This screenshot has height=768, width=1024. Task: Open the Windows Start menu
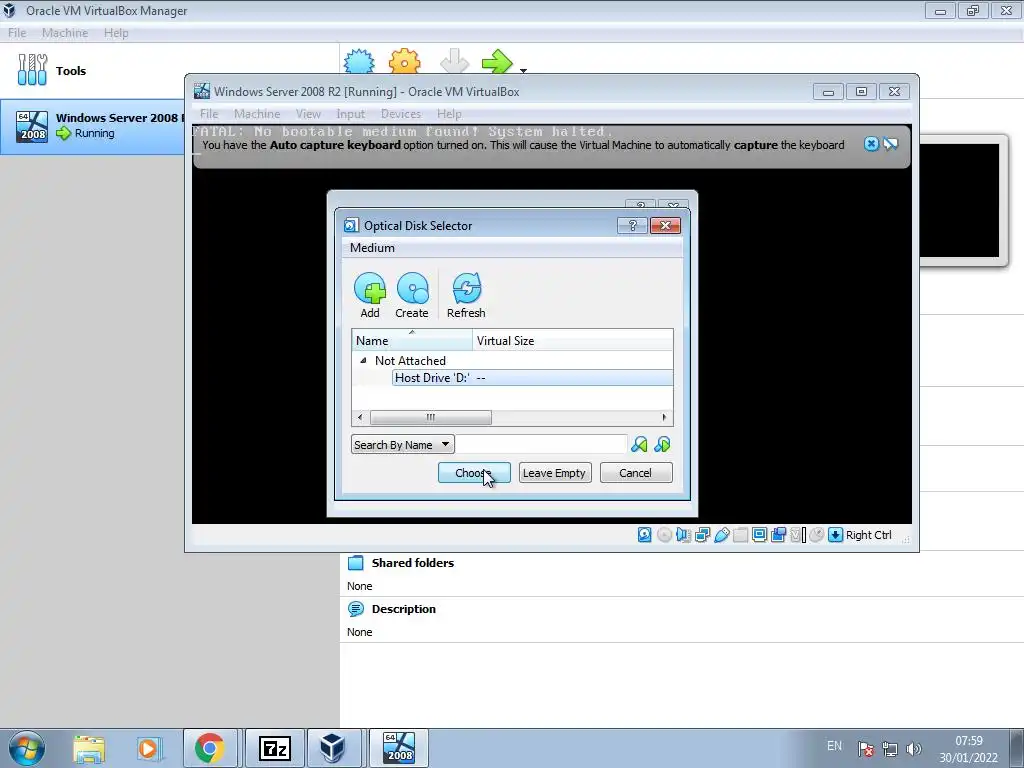pyautogui.click(x=26, y=748)
